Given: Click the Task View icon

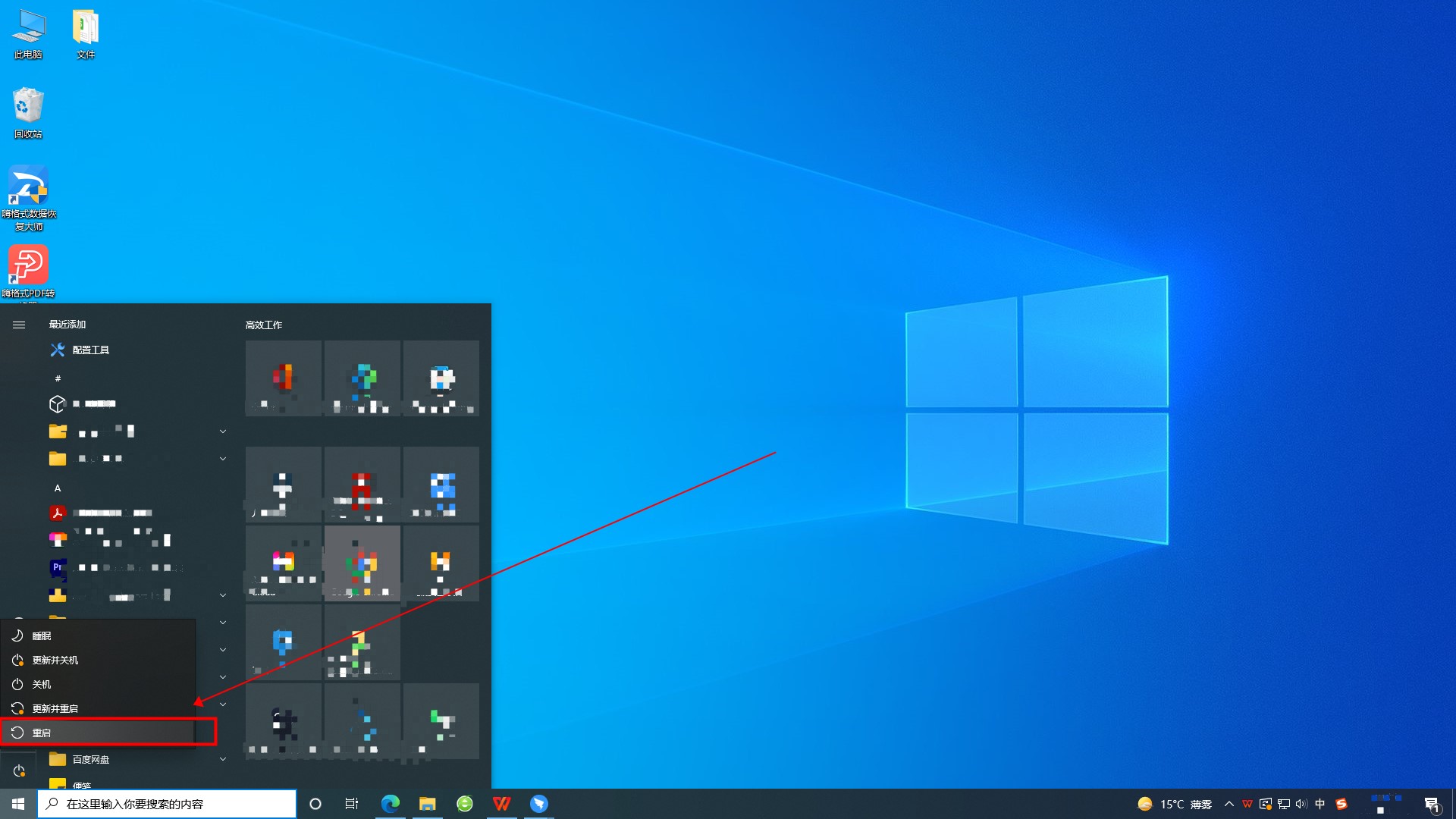Looking at the screenshot, I should coord(352,804).
